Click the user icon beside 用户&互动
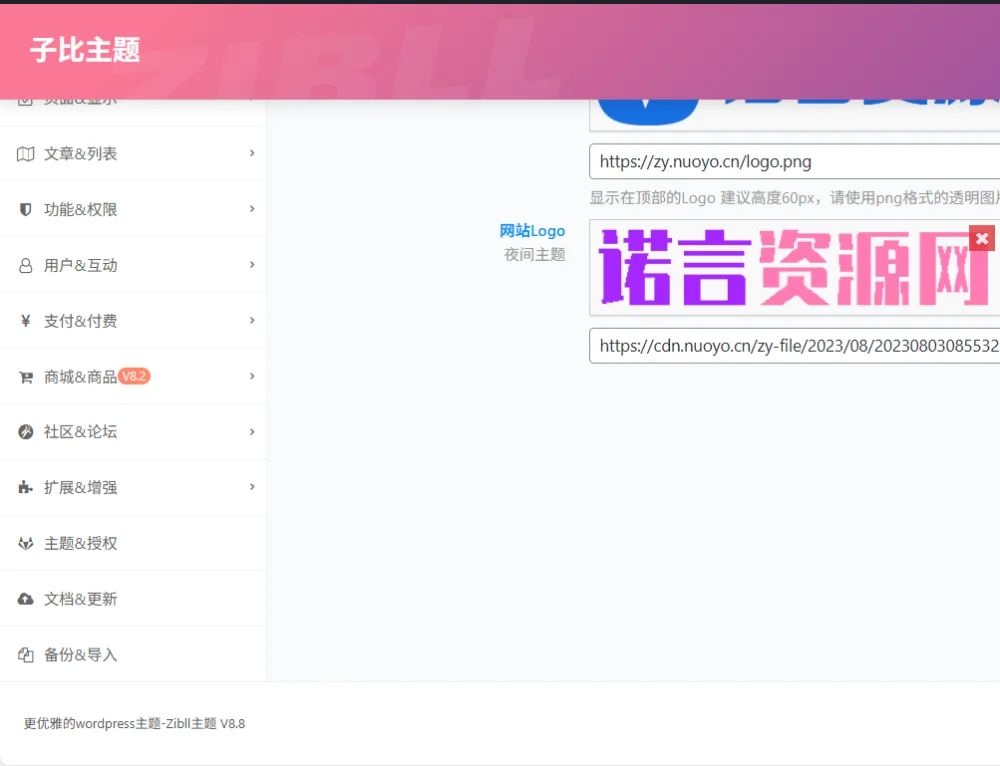Viewport: 1000px width, 766px height. (x=26, y=265)
